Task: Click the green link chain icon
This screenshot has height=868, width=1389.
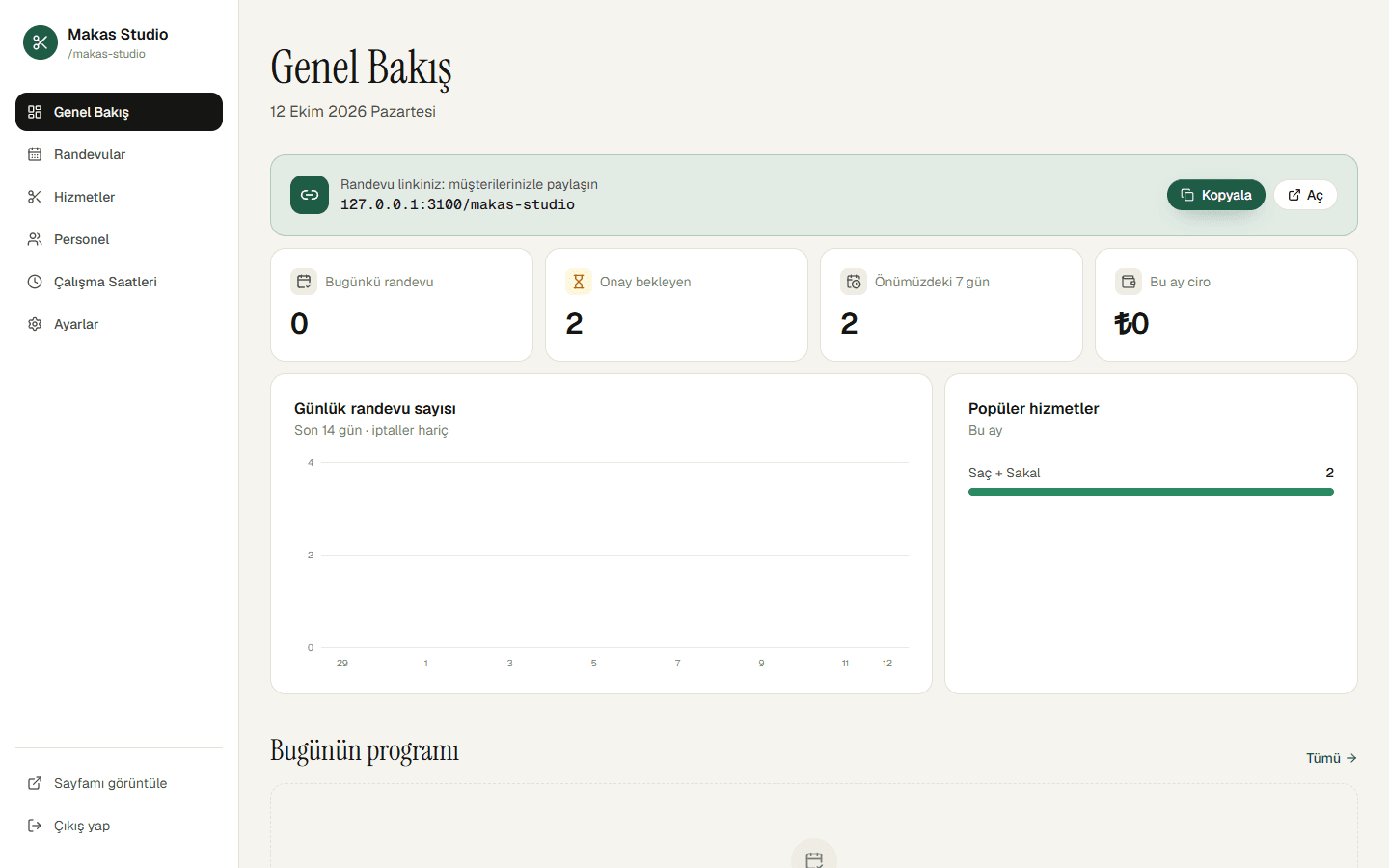Action: coord(310,195)
